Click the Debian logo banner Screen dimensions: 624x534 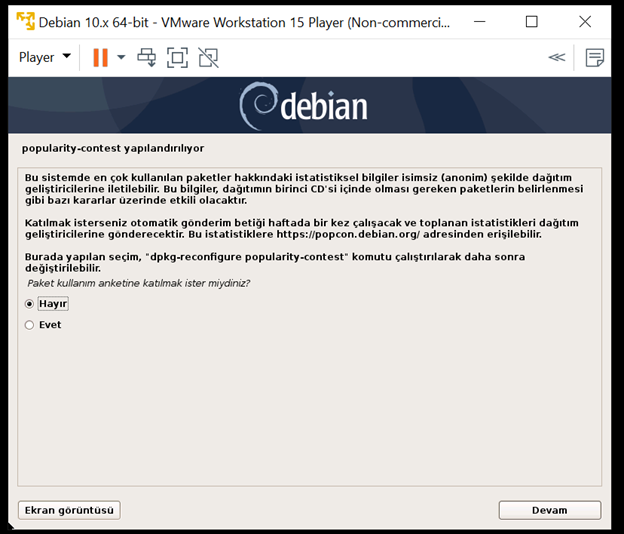point(310,105)
